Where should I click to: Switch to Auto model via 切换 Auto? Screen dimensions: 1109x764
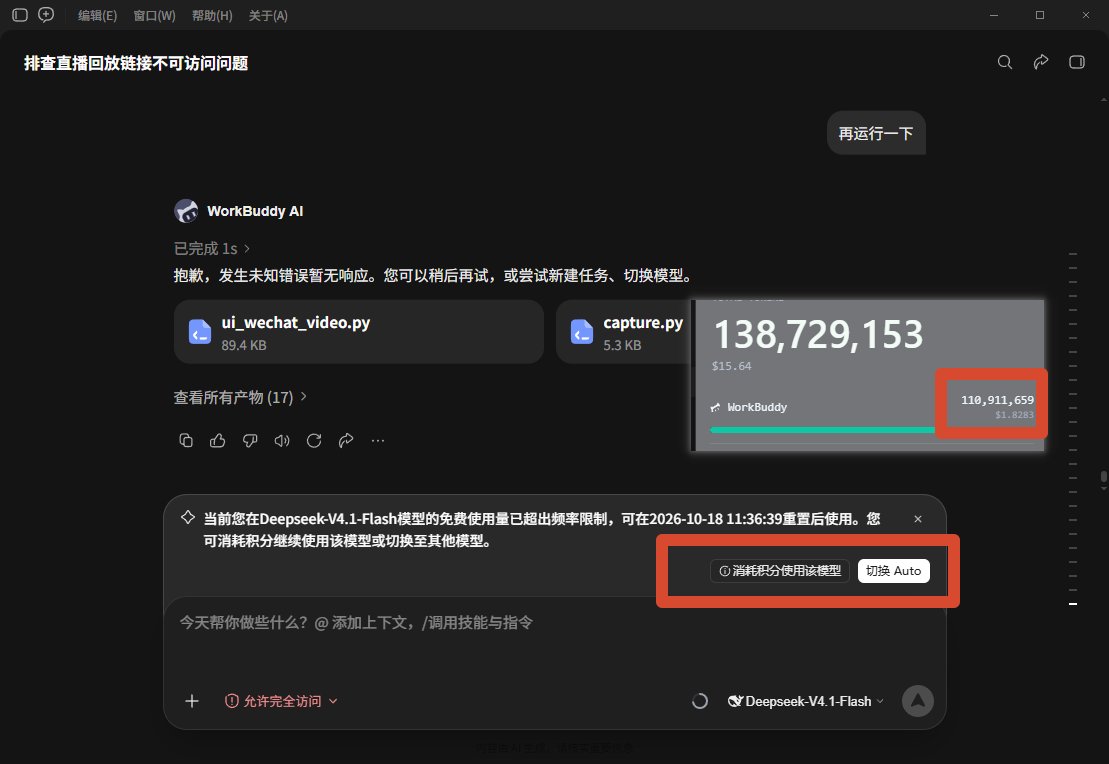click(893, 571)
